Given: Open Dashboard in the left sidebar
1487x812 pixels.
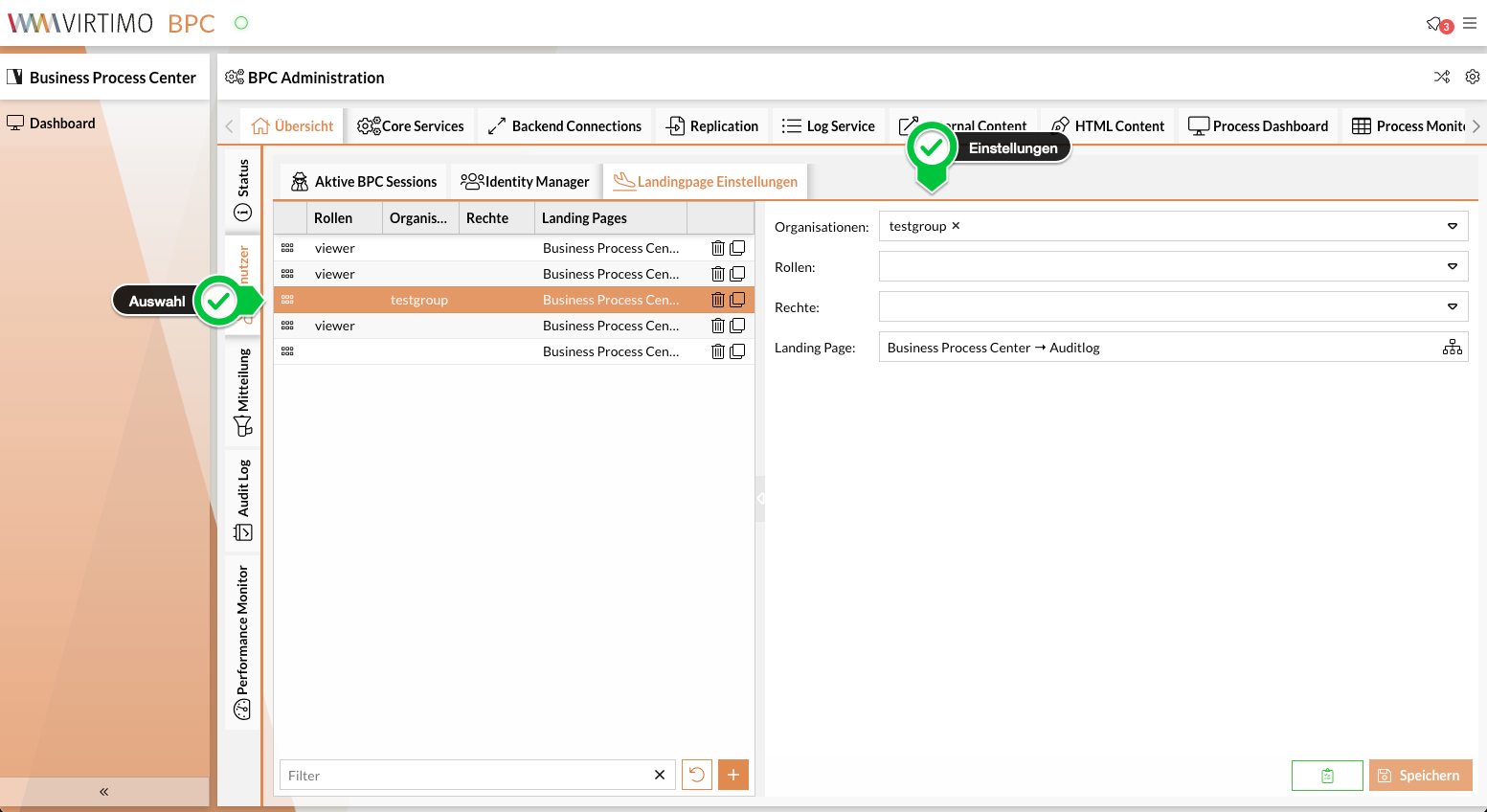Looking at the screenshot, I should point(62,124).
